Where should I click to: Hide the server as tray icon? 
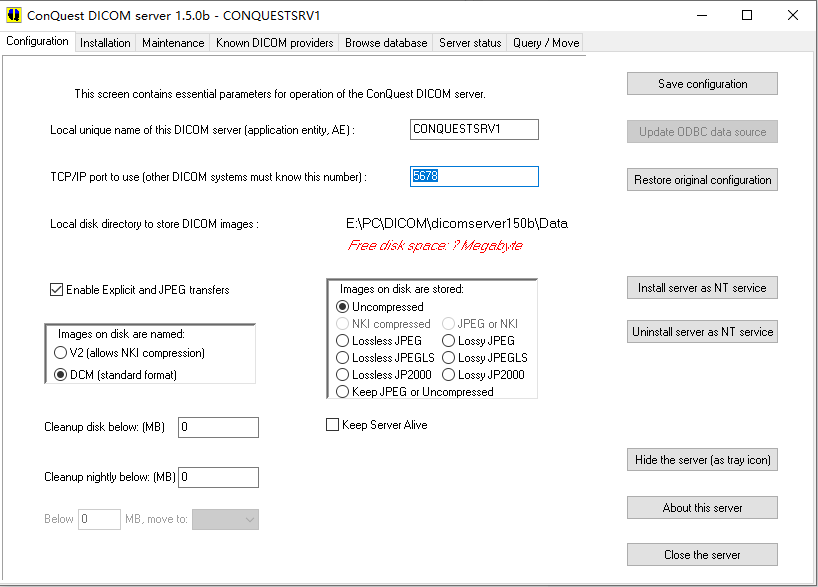coord(702,460)
